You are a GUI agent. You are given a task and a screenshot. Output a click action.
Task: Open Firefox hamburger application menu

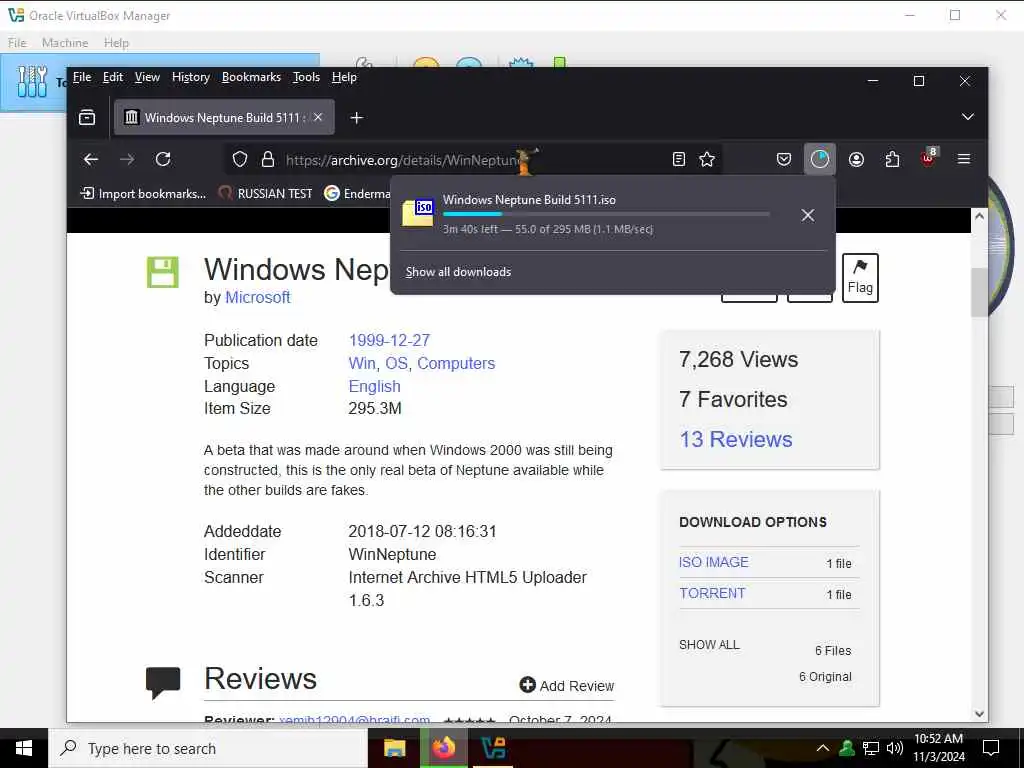pos(963,159)
